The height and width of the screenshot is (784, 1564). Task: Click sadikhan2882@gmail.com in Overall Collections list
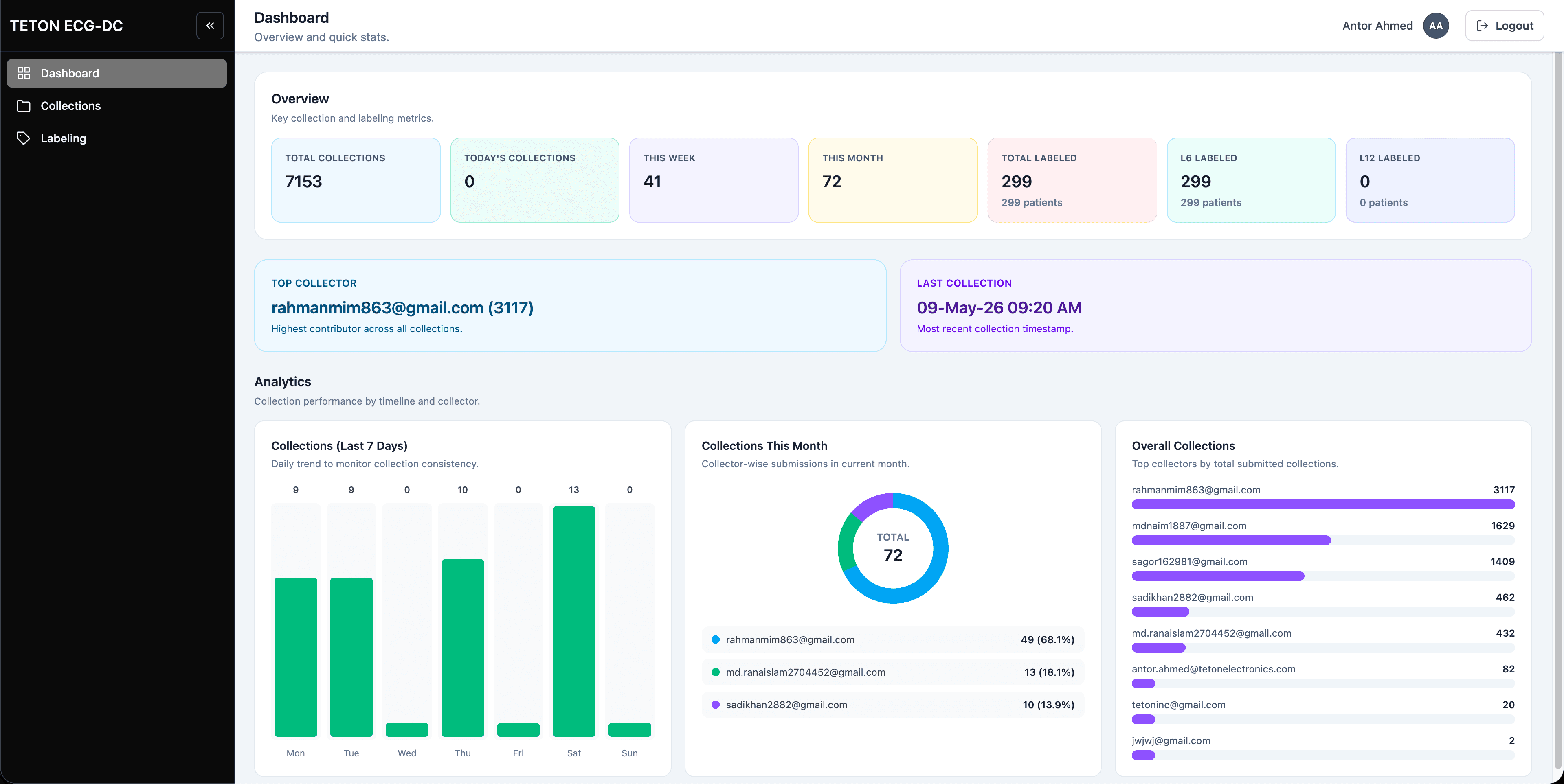pyautogui.click(x=1193, y=597)
